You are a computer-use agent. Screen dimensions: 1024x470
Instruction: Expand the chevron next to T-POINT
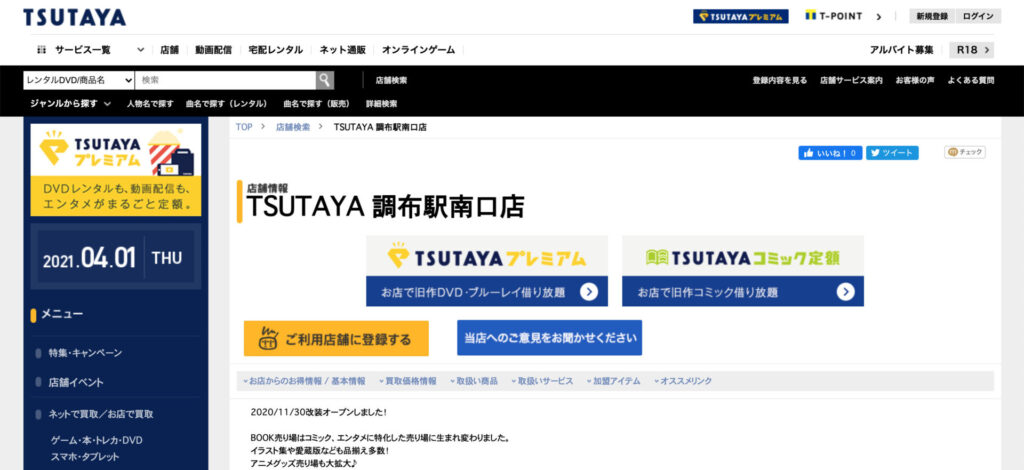tap(878, 17)
